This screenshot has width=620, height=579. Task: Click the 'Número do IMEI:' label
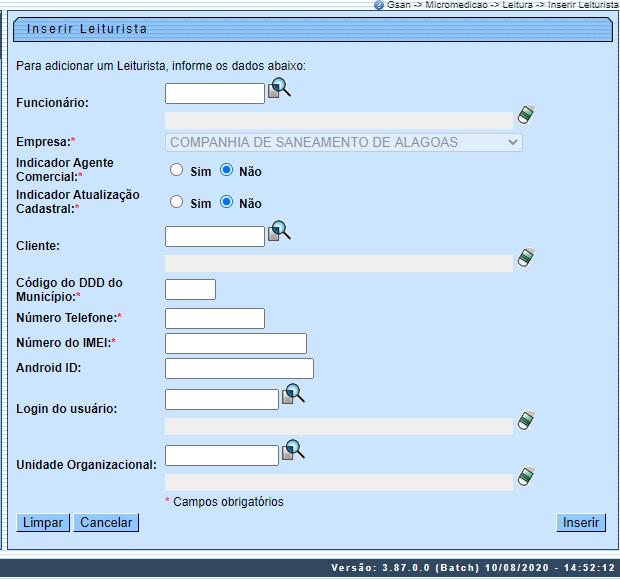pos(66,342)
